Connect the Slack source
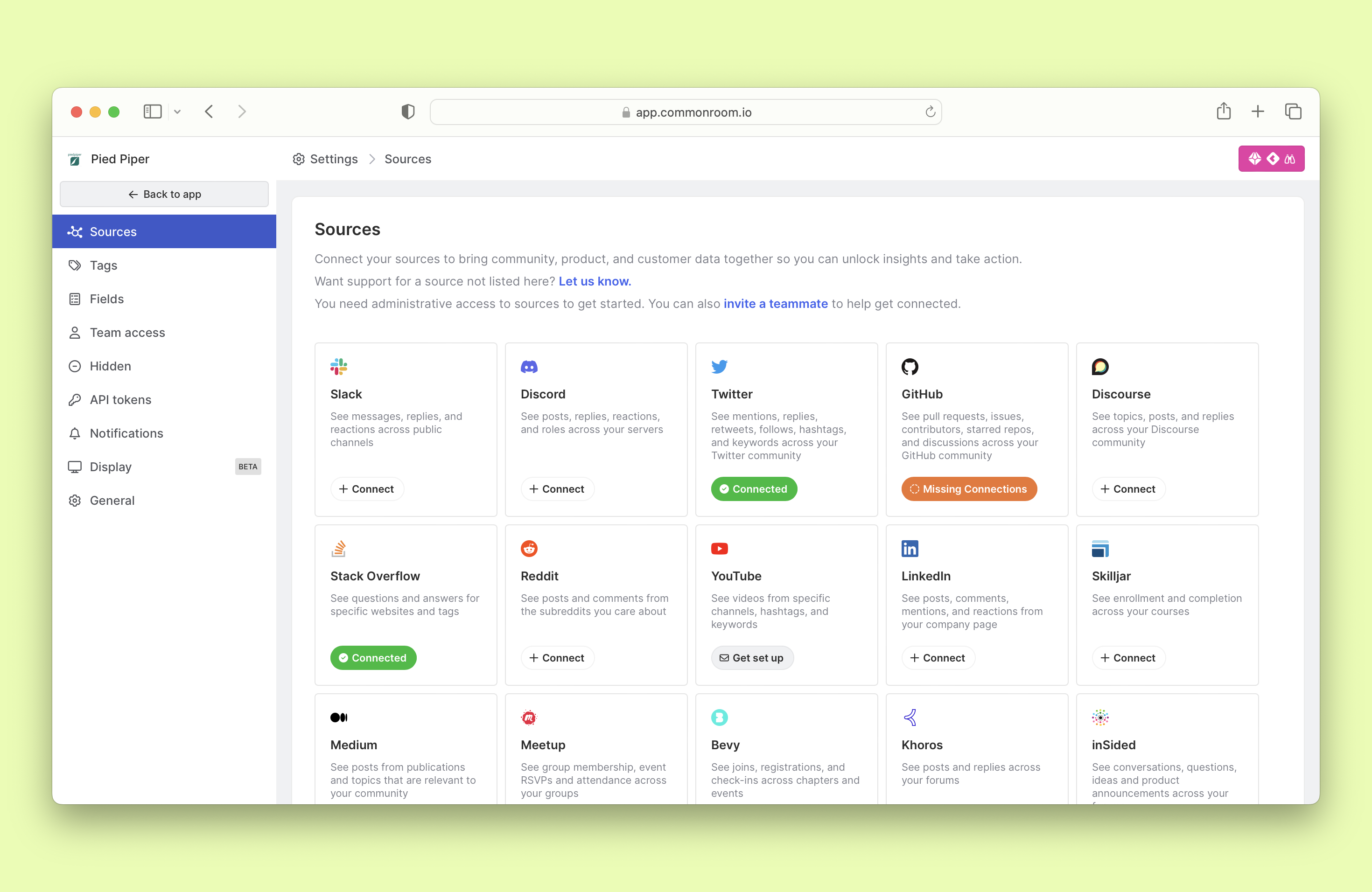The height and width of the screenshot is (892, 1372). coord(367,488)
